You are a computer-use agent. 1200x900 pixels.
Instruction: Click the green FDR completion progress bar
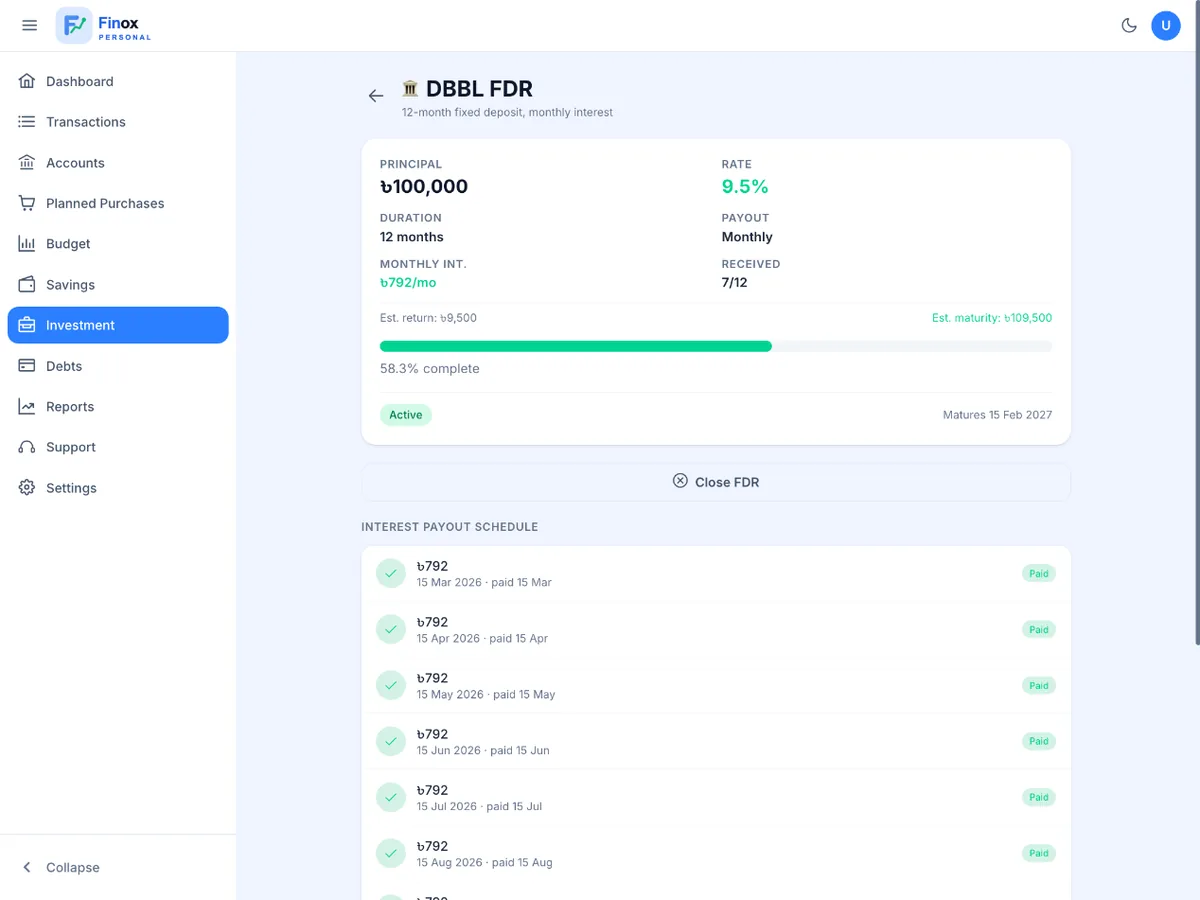tap(576, 346)
